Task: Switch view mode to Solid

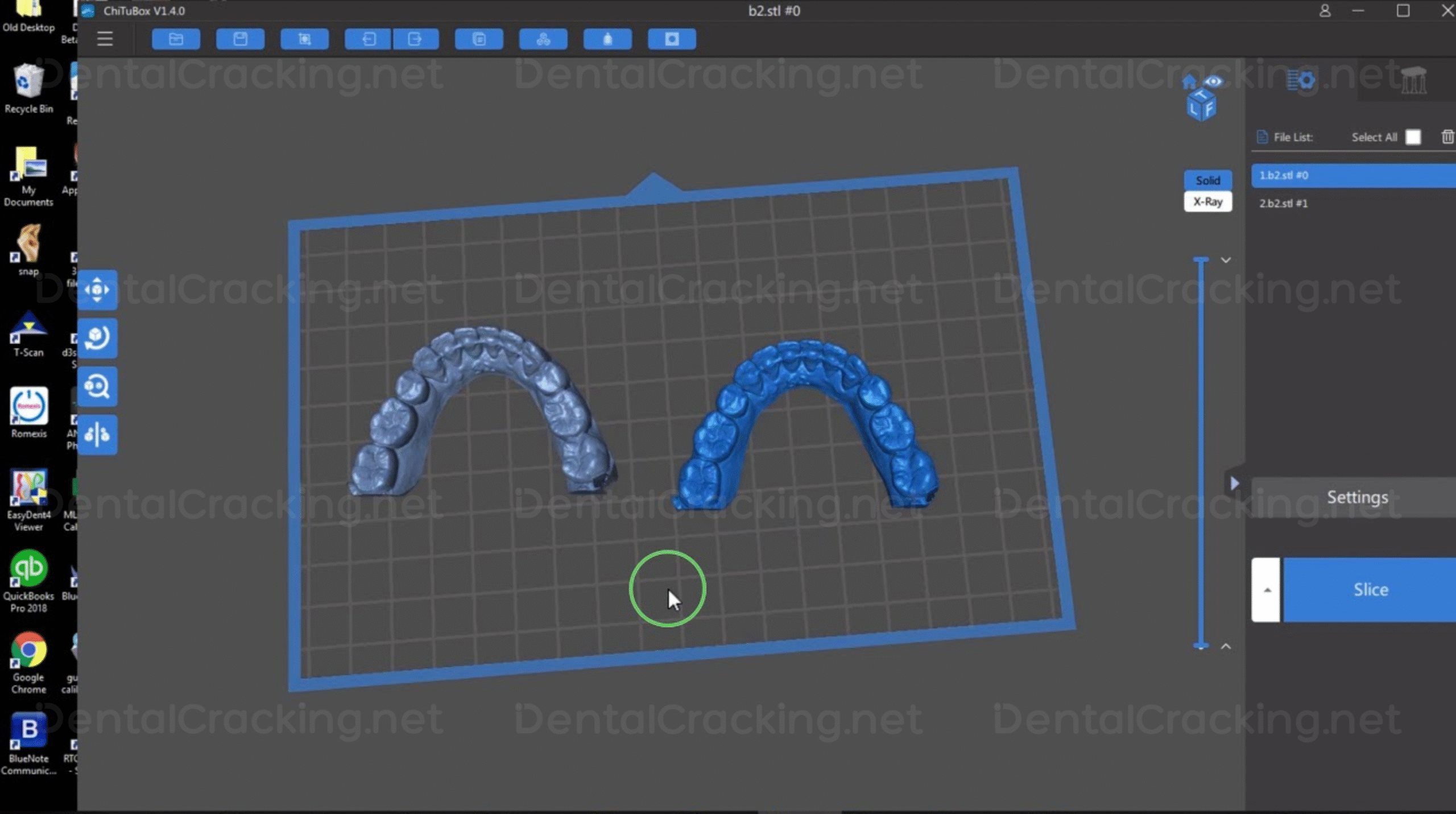Action: [x=1207, y=180]
